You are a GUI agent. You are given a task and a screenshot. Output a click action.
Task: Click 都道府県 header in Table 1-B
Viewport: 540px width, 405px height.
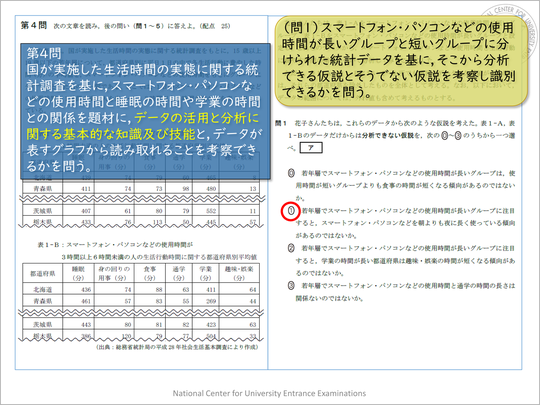coord(42,273)
